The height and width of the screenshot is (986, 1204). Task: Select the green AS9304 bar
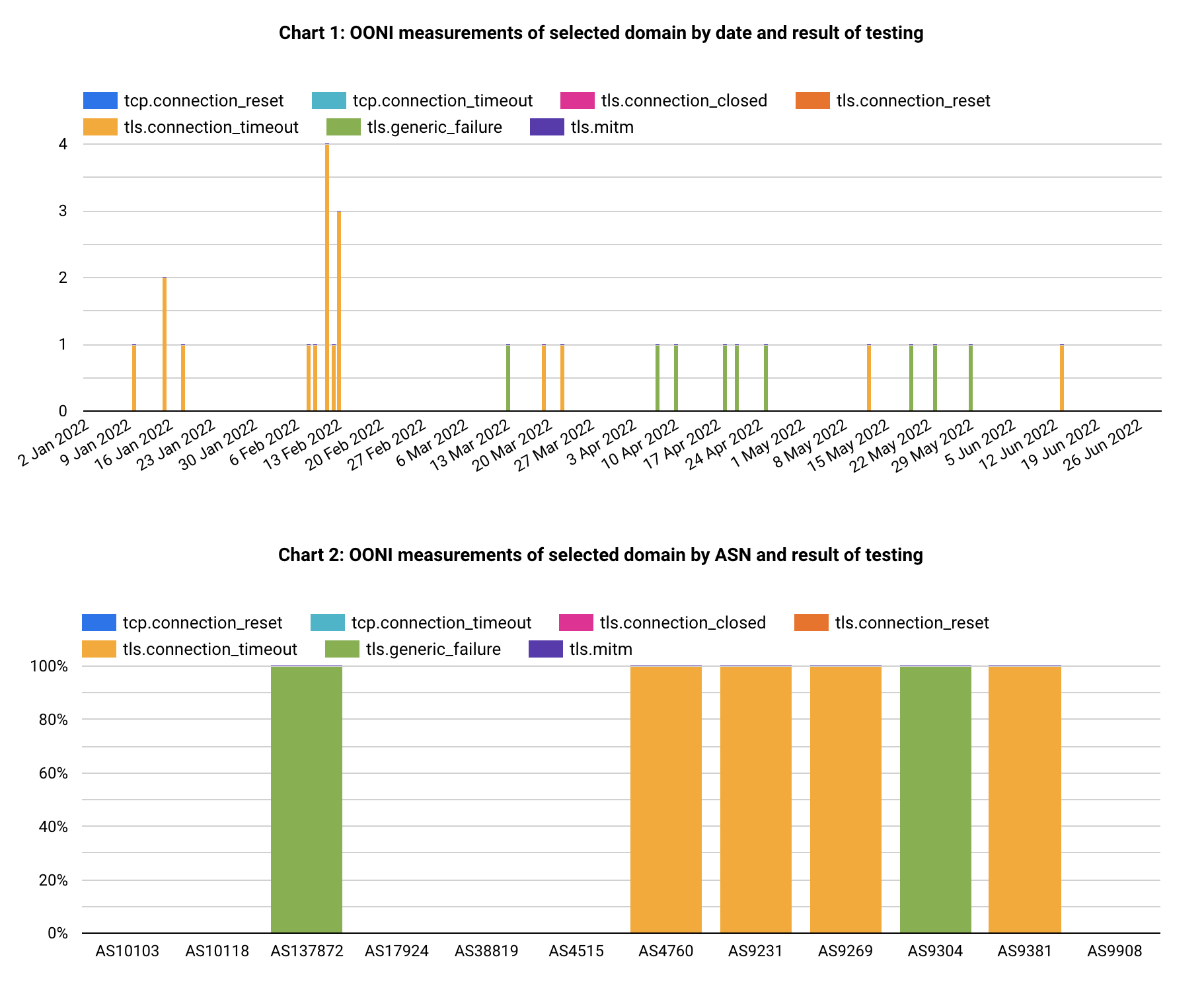click(x=935, y=800)
